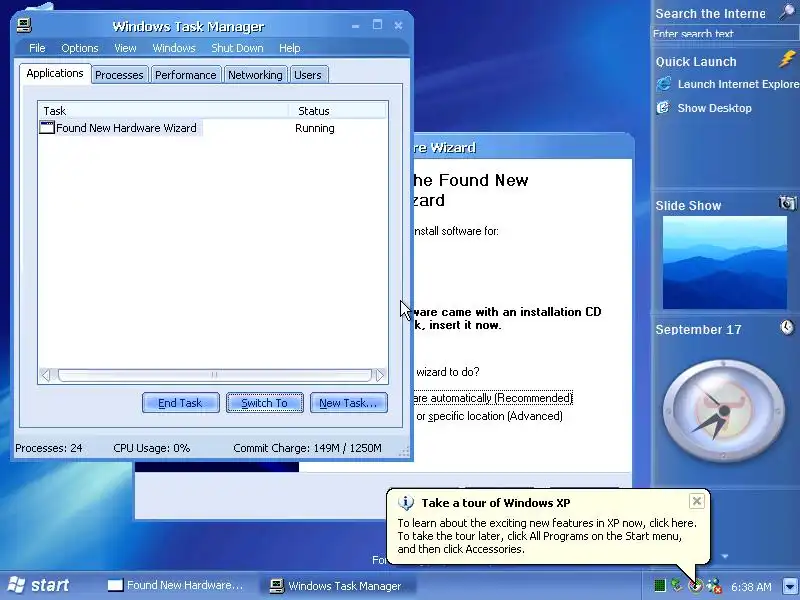The height and width of the screenshot is (600, 800).
Task: Click the 6:38 AM system clock
Action: coord(751,587)
